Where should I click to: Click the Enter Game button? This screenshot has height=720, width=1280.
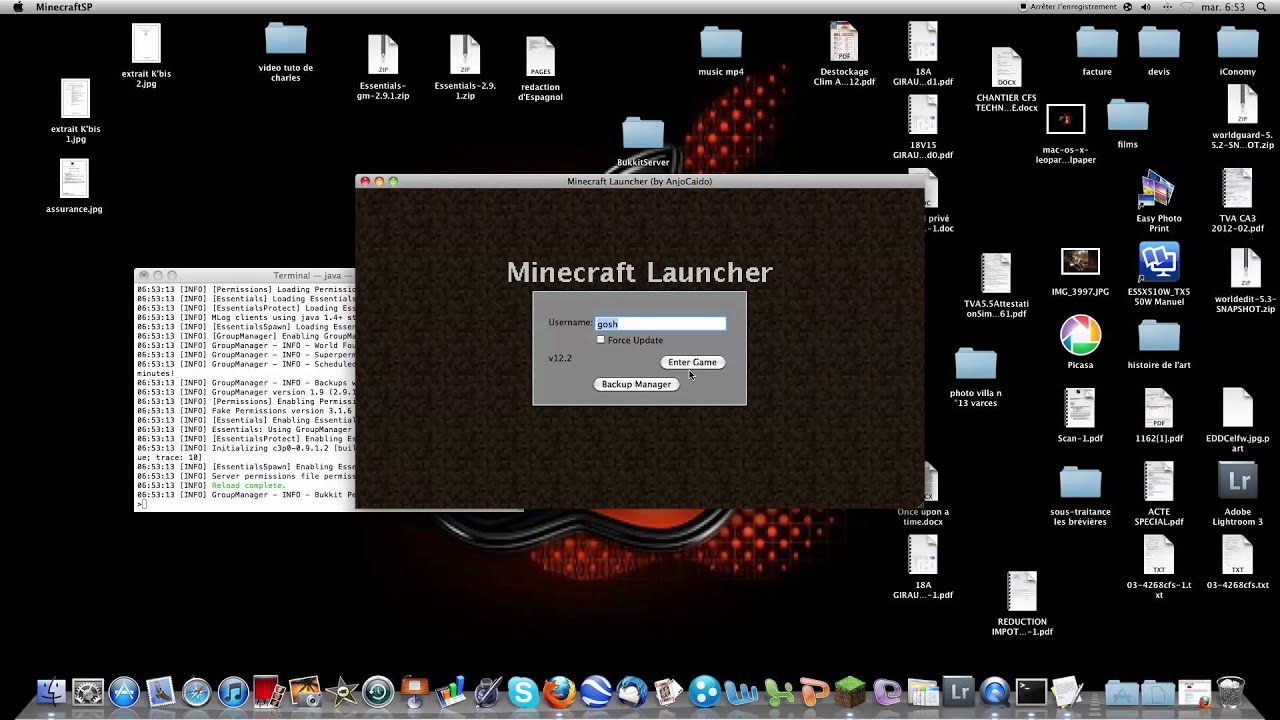pos(692,362)
